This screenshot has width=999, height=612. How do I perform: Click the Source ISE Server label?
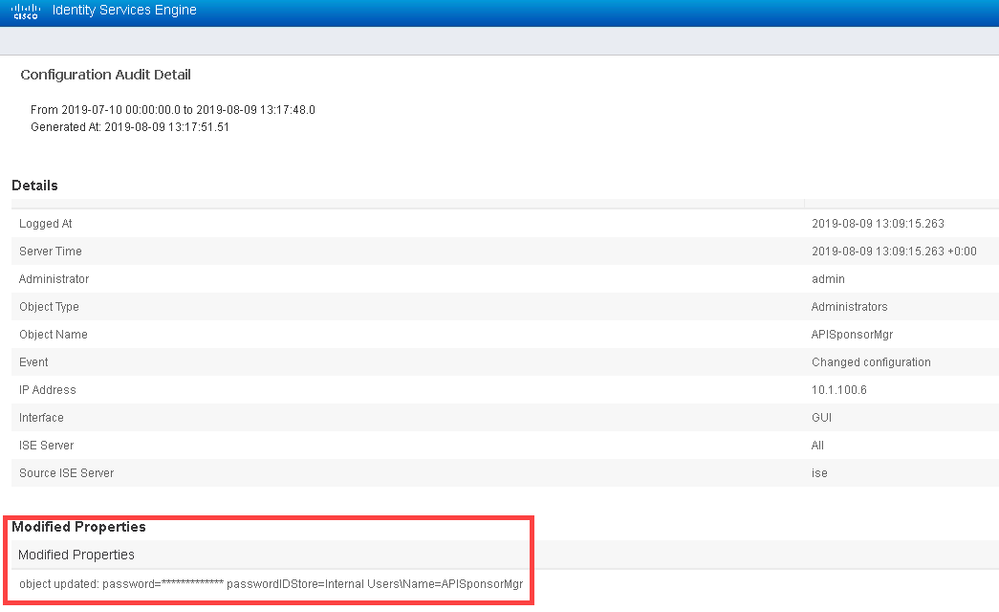coord(66,473)
